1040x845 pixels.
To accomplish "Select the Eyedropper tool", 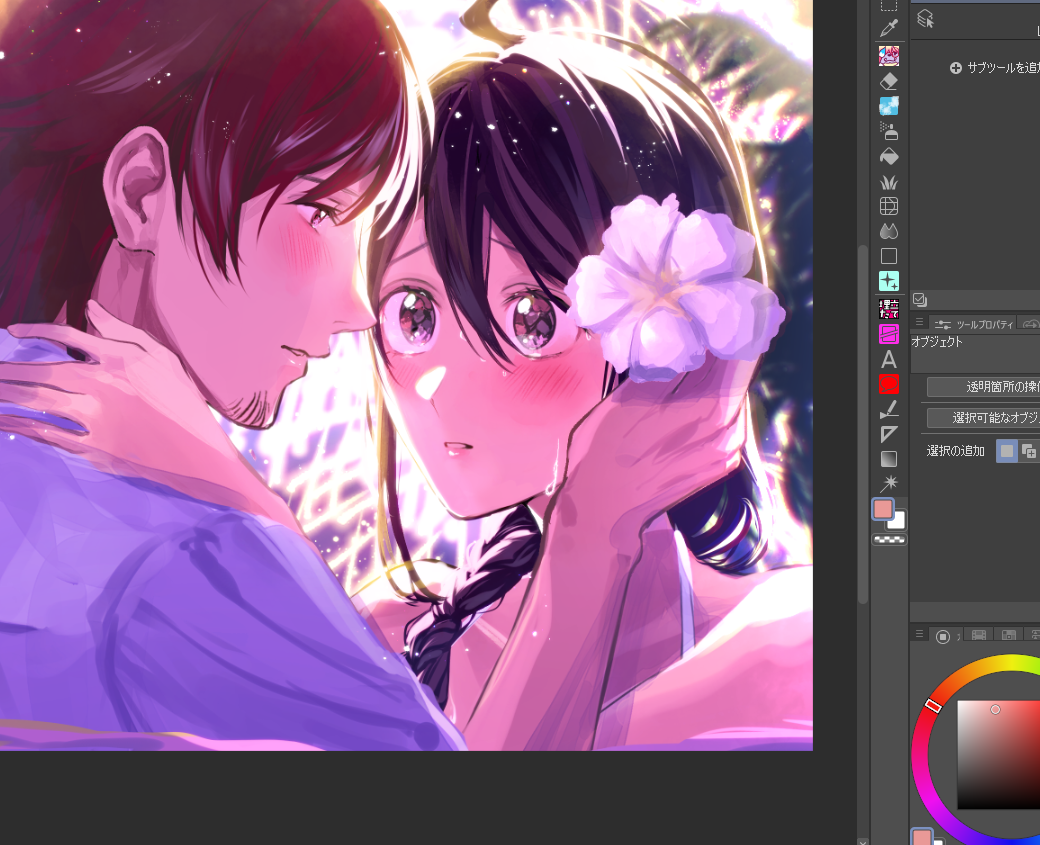I will [x=889, y=29].
